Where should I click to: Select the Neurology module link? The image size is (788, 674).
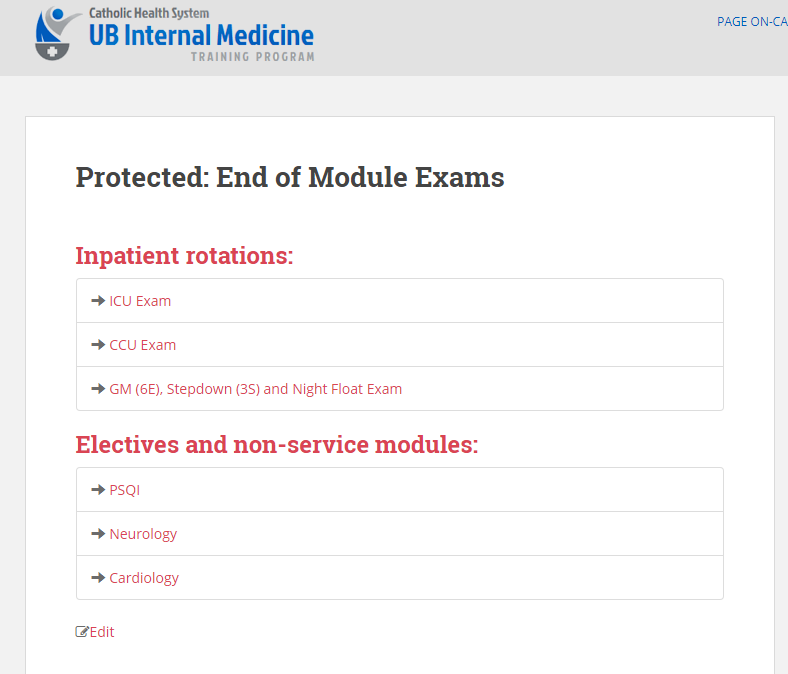[143, 534]
